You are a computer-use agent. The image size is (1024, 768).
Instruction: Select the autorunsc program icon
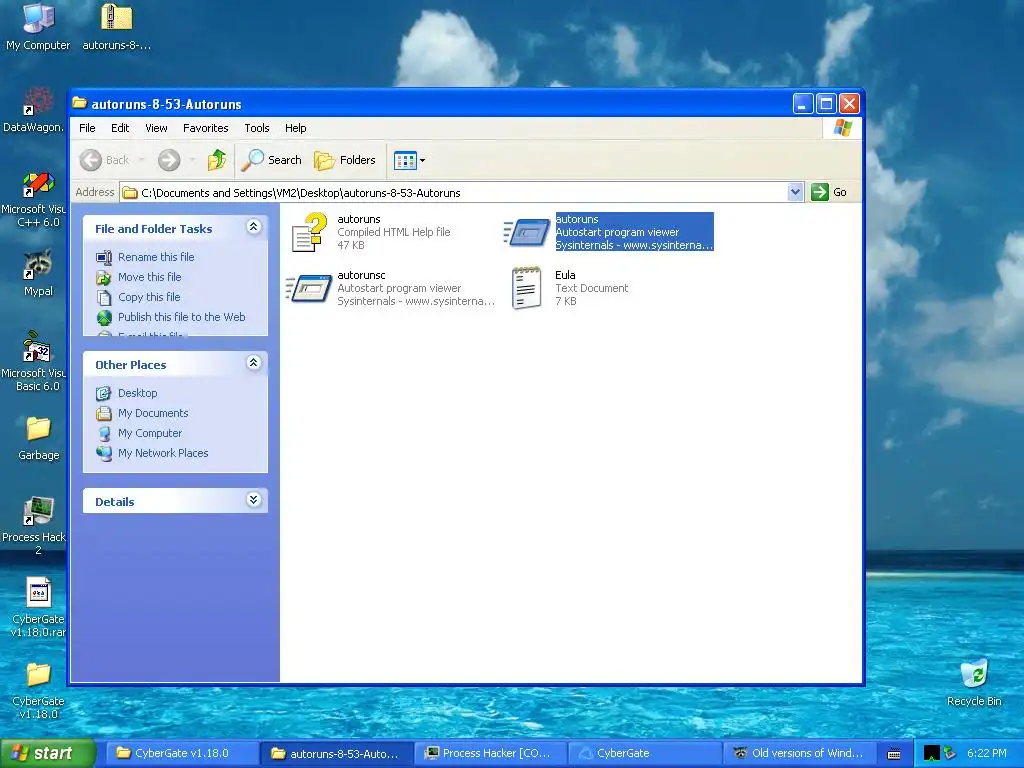coord(310,289)
